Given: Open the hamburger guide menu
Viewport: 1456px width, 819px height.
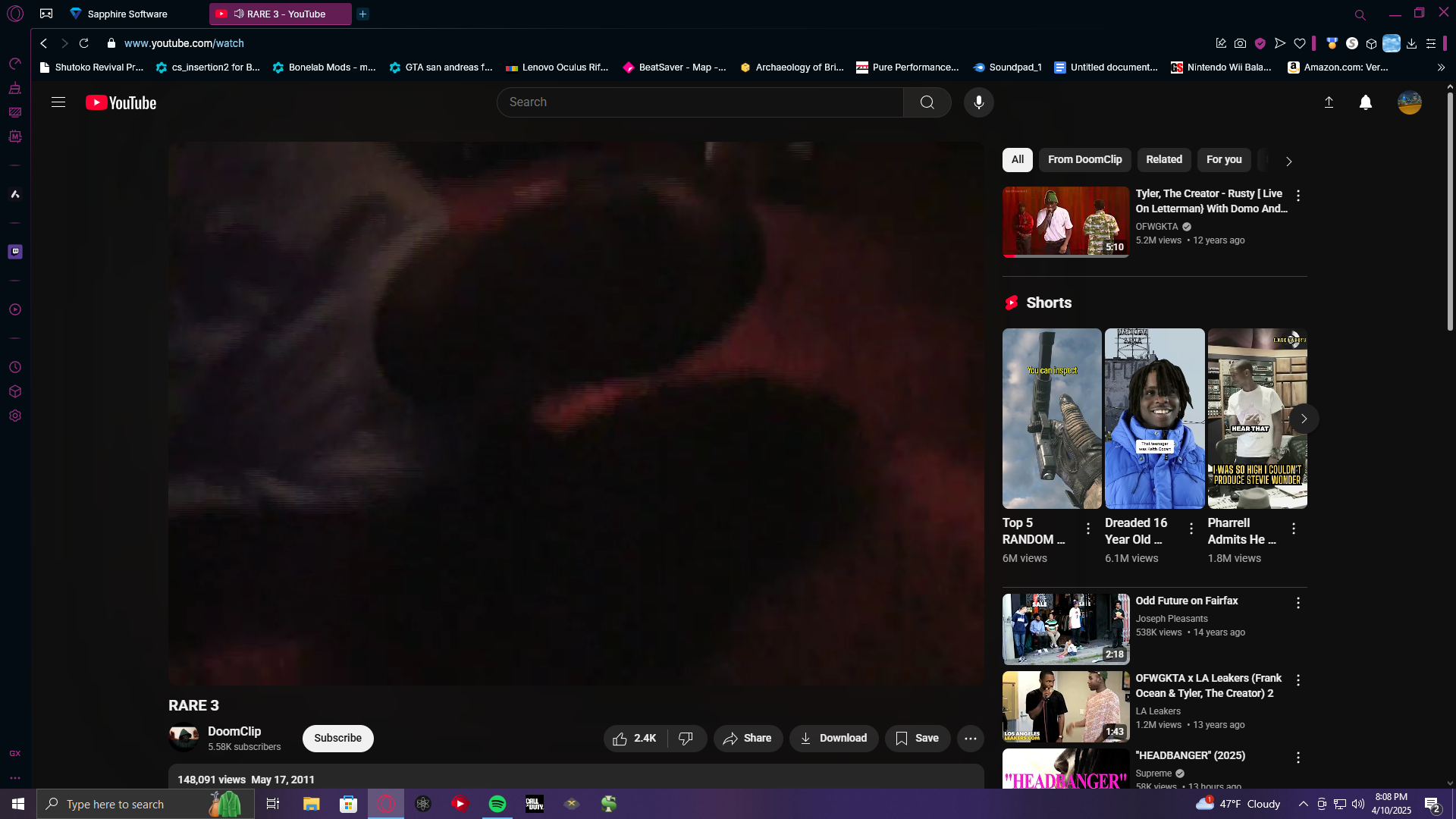Looking at the screenshot, I should [x=58, y=102].
